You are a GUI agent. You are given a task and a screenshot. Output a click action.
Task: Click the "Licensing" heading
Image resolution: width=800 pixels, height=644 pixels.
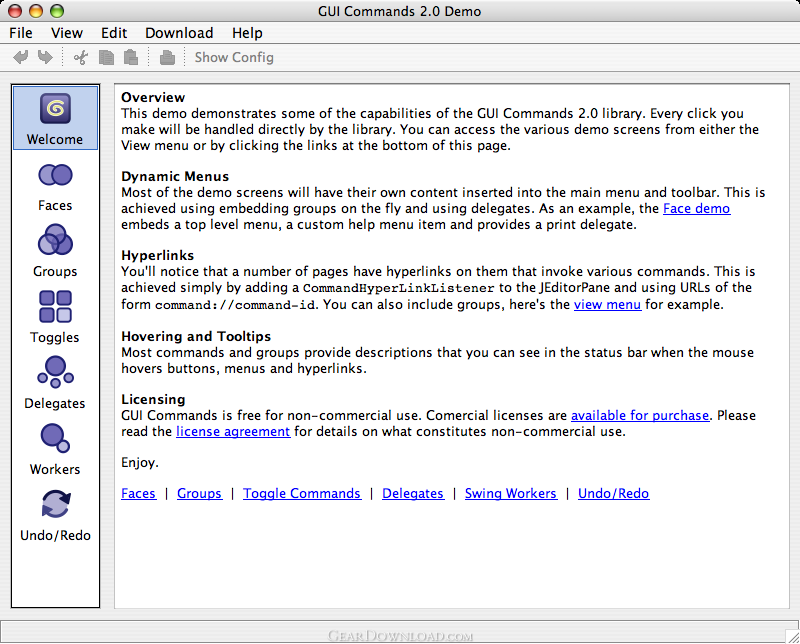153,399
